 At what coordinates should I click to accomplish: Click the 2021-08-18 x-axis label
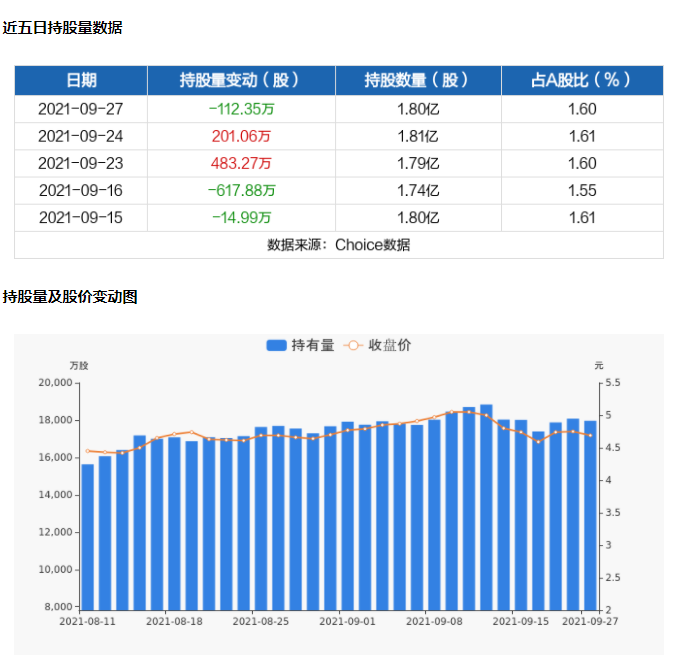(x=174, y=621)
